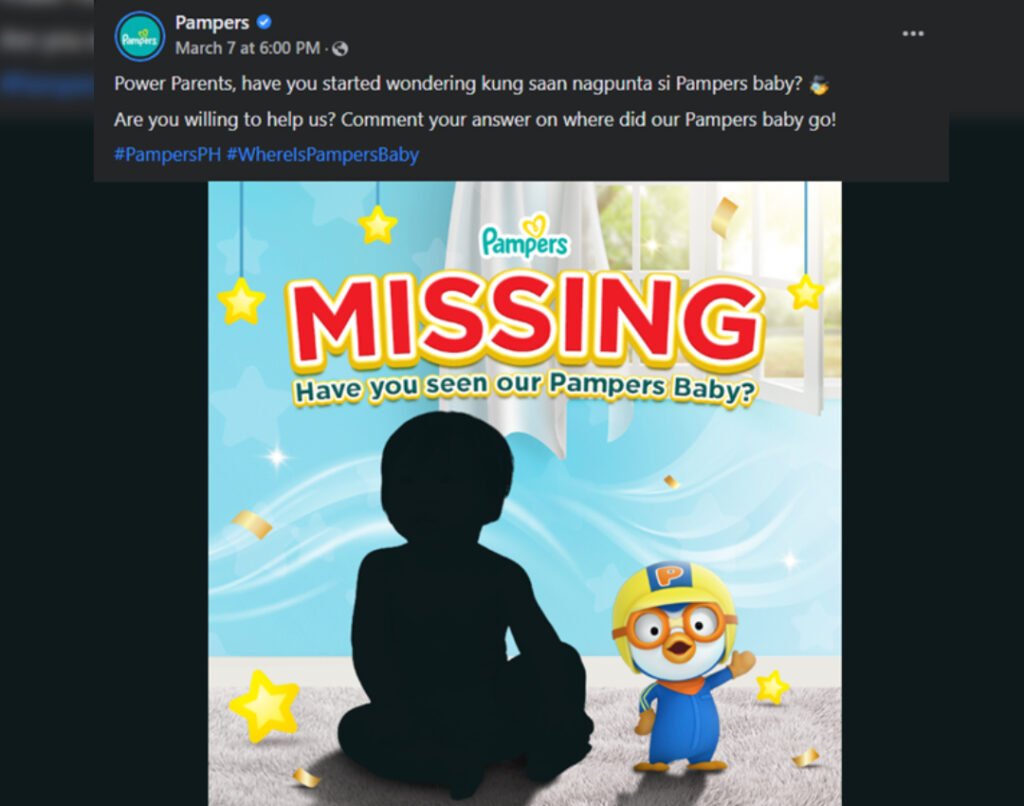Click the small star beside Pororo
This screenshot has height=806, width=1024.
point(771,686)
